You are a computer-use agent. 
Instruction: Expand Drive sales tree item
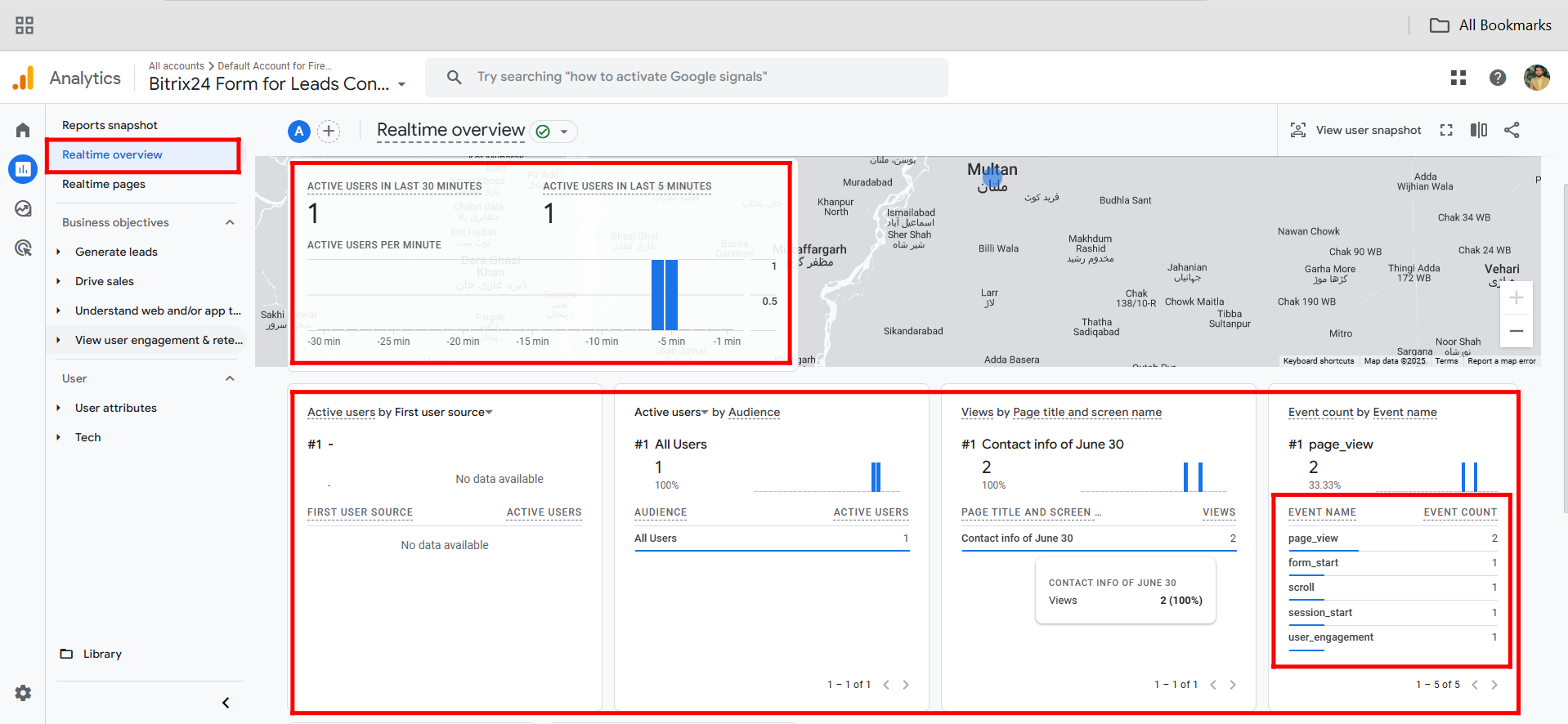click(x=59, y=281)
